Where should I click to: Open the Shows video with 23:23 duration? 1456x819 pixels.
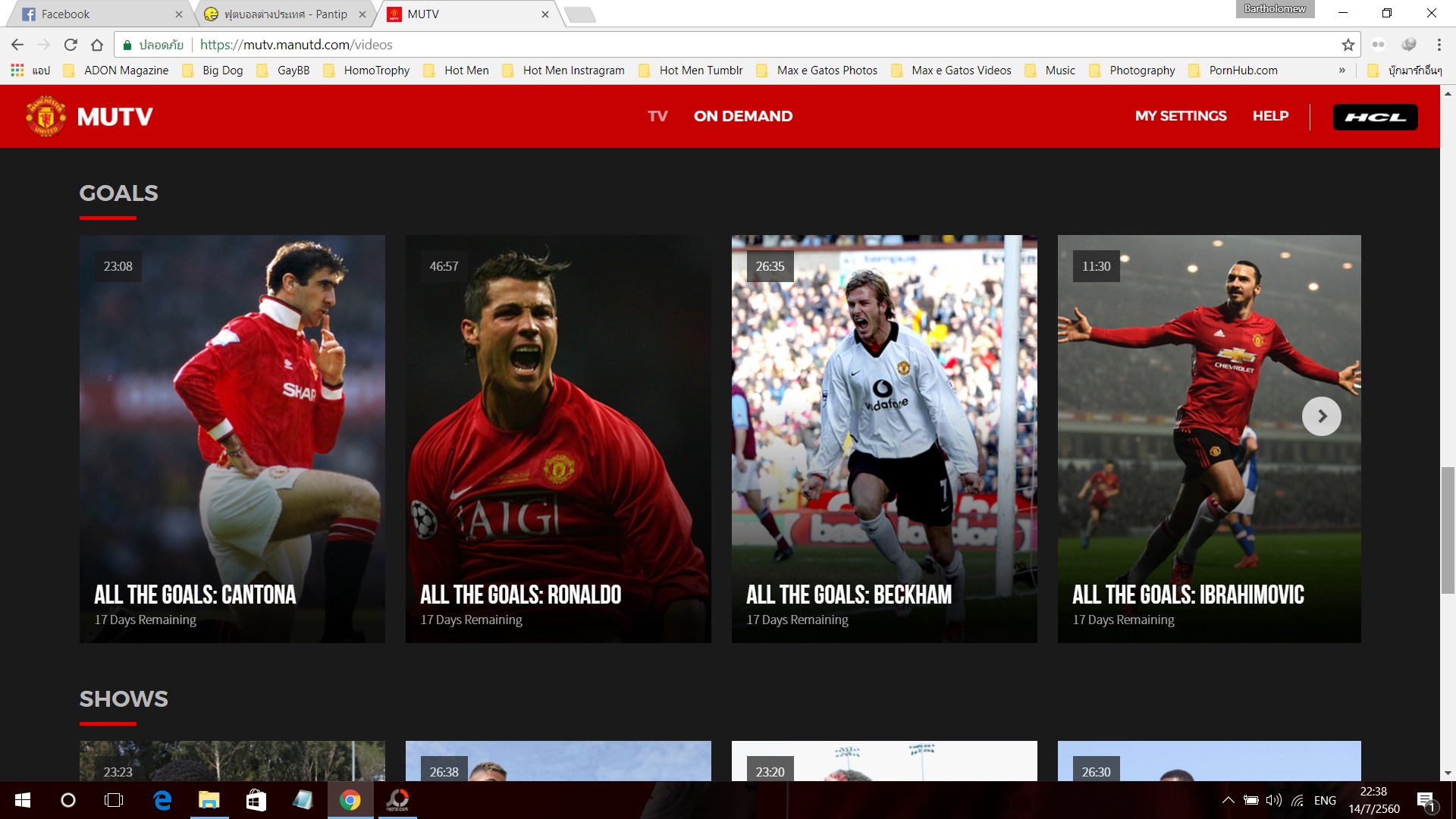coord(232,761)
